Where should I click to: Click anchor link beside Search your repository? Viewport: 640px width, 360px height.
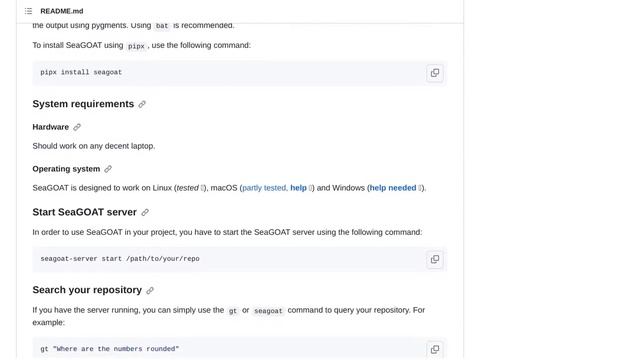coord(150,290)
